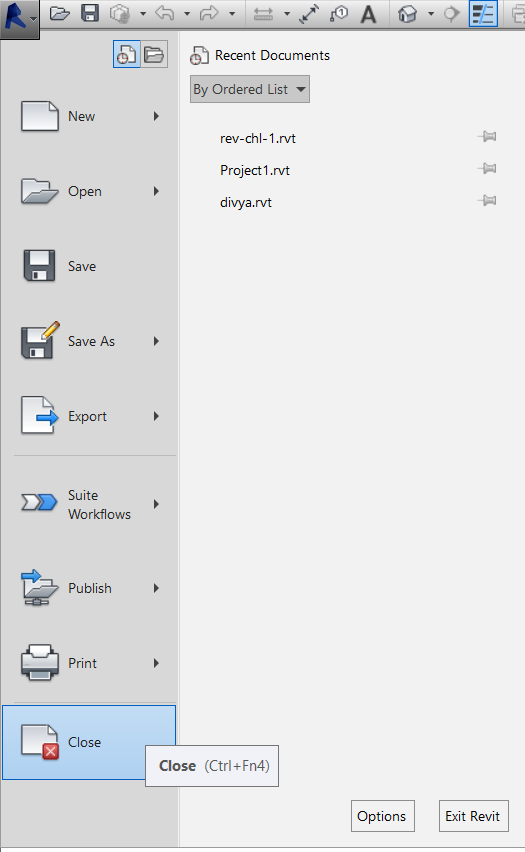Choose Save As from the application menu
This screenshot has height=852, width=525.
pos(89,341)
